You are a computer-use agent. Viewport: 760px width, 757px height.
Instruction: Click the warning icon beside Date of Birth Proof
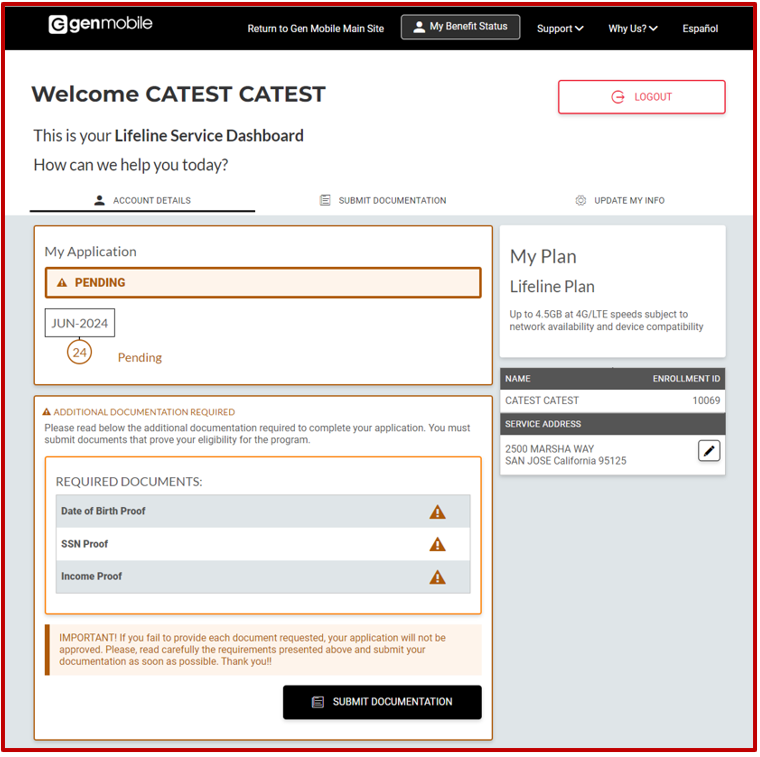coord(437,512)
